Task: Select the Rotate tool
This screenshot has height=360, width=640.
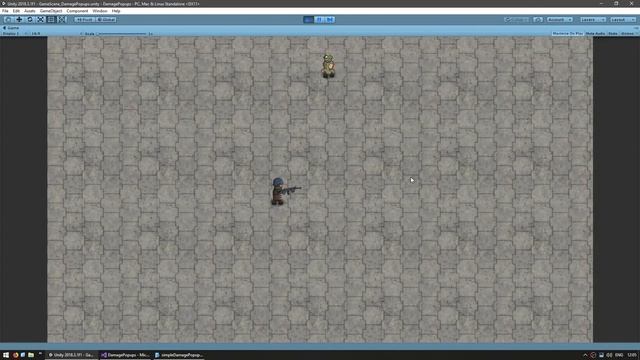Action: point(30,20)
